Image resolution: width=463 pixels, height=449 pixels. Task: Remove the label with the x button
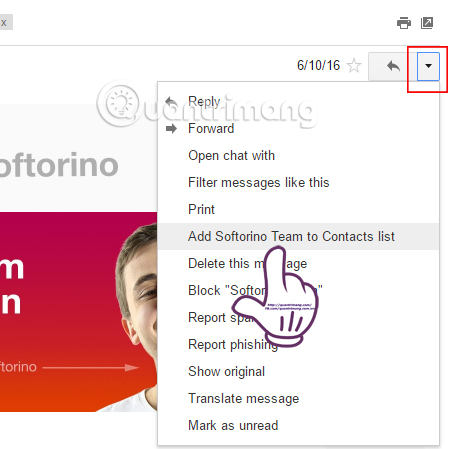pyautogui.click(x=4, y=22)
